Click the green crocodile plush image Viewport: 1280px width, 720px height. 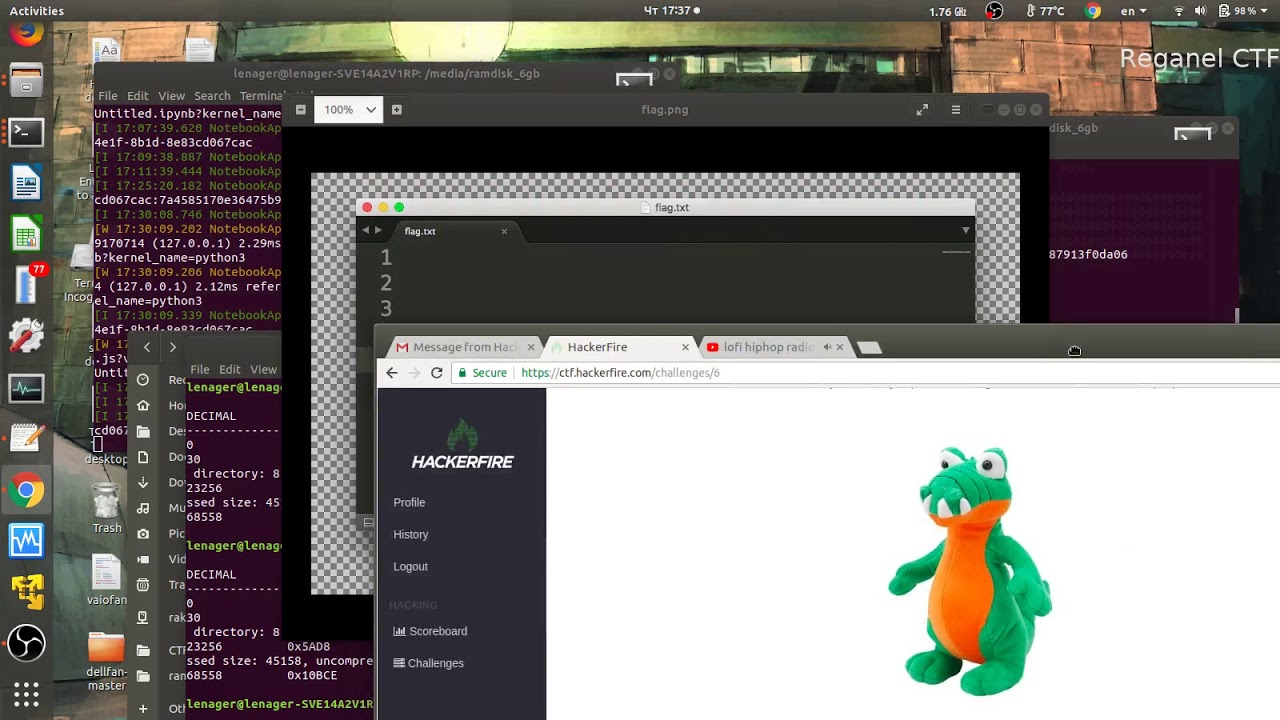[x=970, y=571]
